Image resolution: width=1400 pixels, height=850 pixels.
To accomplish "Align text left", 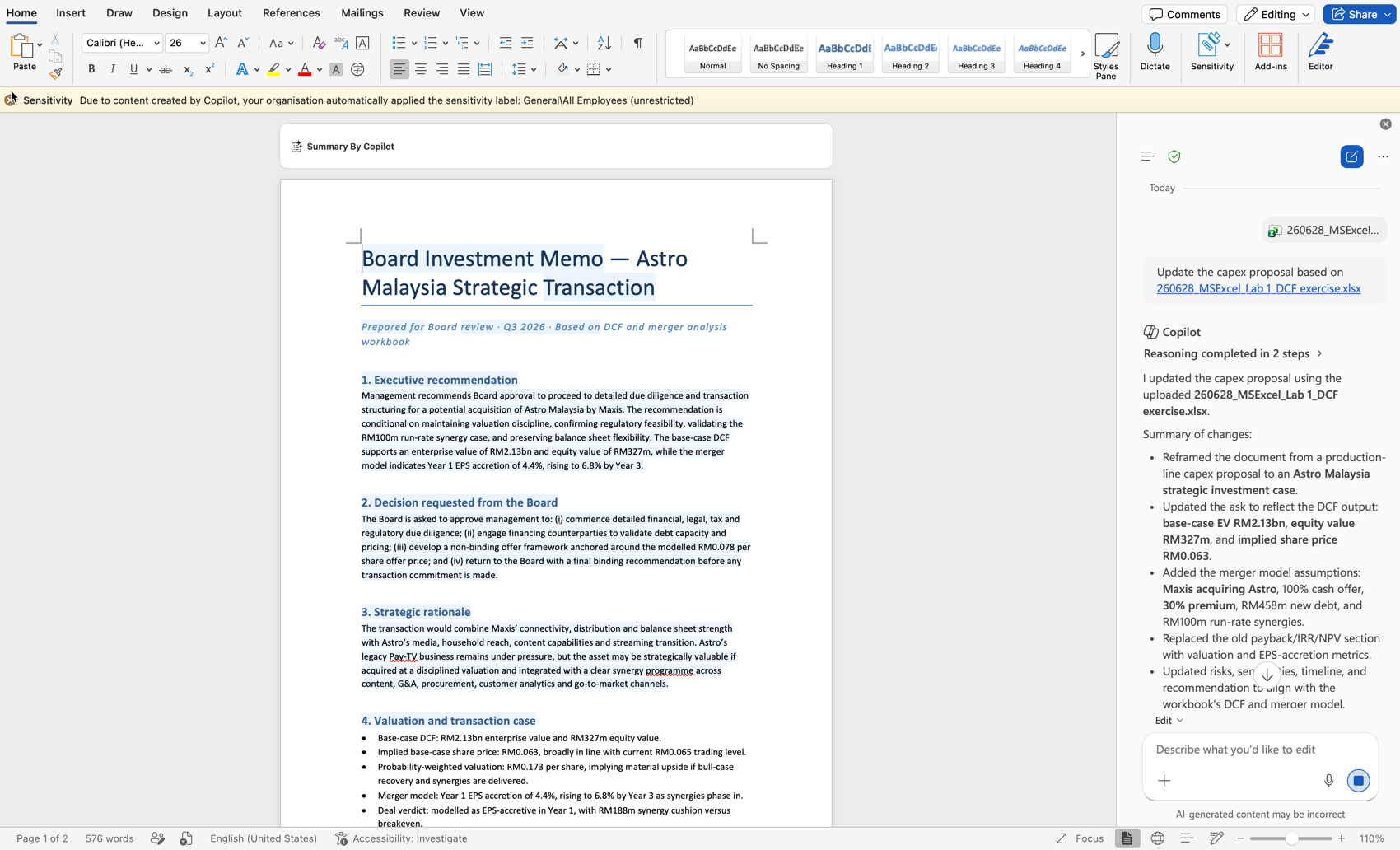I will 399,69.
